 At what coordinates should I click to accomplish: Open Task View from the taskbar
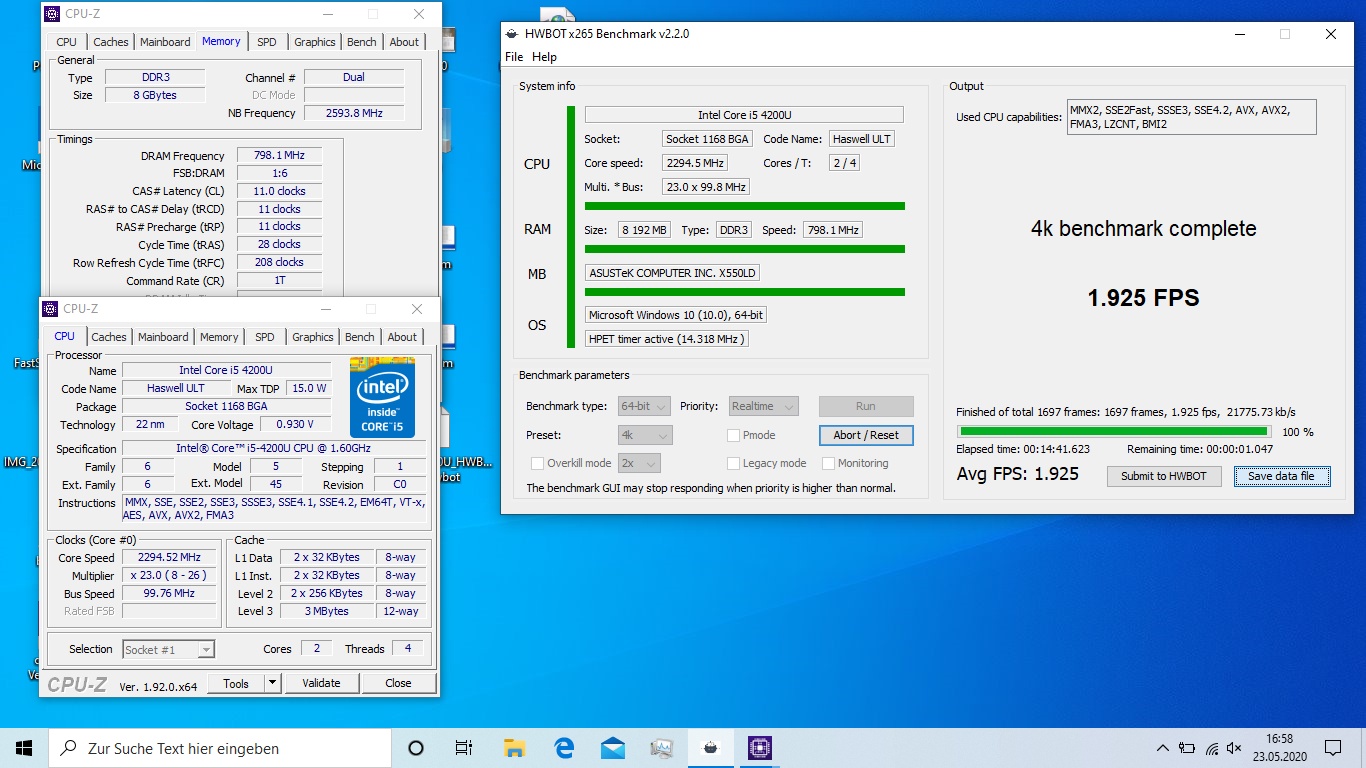tap(464, 748)
